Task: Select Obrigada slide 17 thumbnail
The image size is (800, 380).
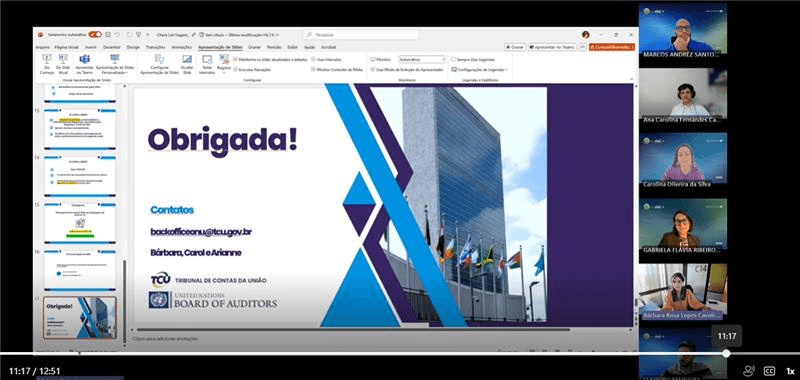Action: [x=80, y=317]
